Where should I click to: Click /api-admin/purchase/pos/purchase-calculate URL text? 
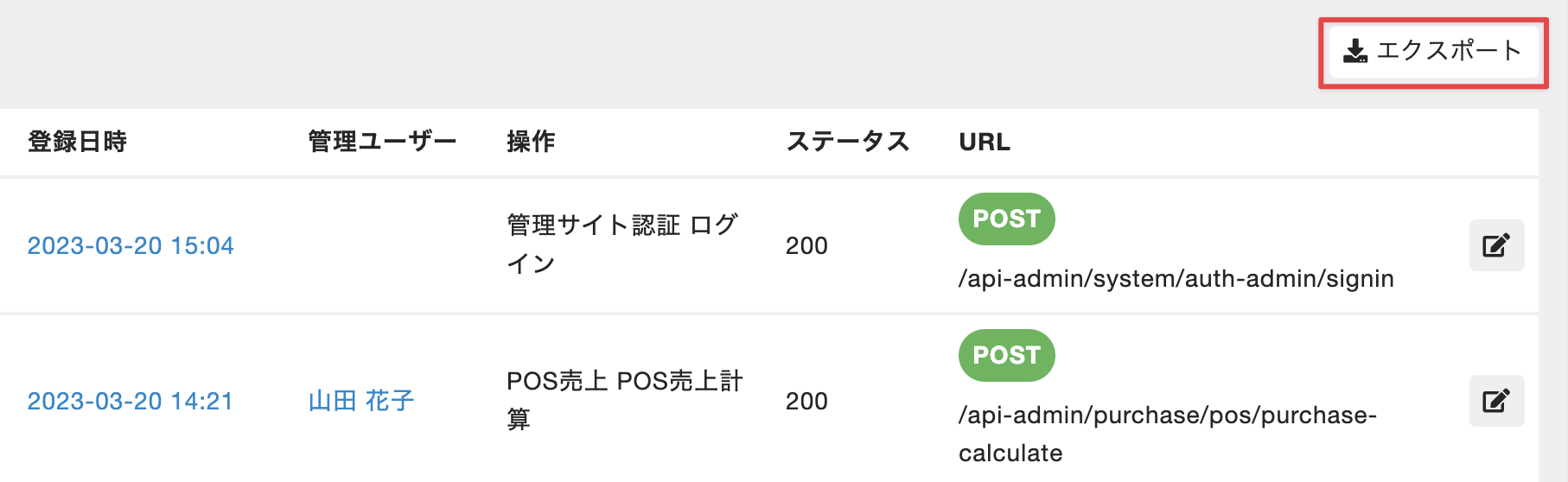click(x=1167, y=434)
